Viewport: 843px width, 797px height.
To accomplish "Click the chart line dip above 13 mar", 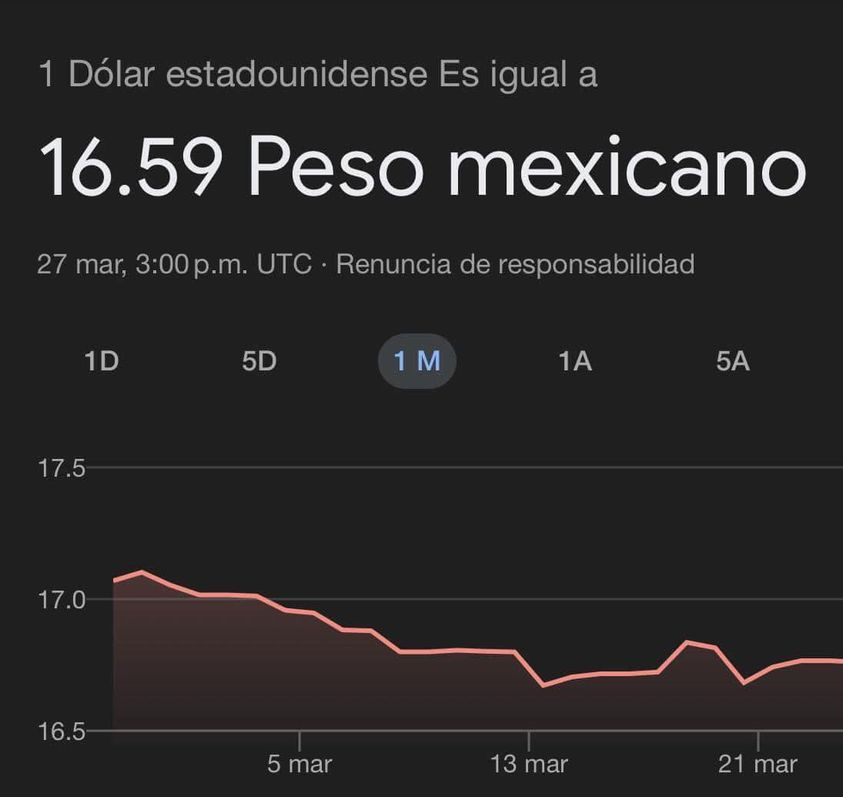I will click(543, 685).
